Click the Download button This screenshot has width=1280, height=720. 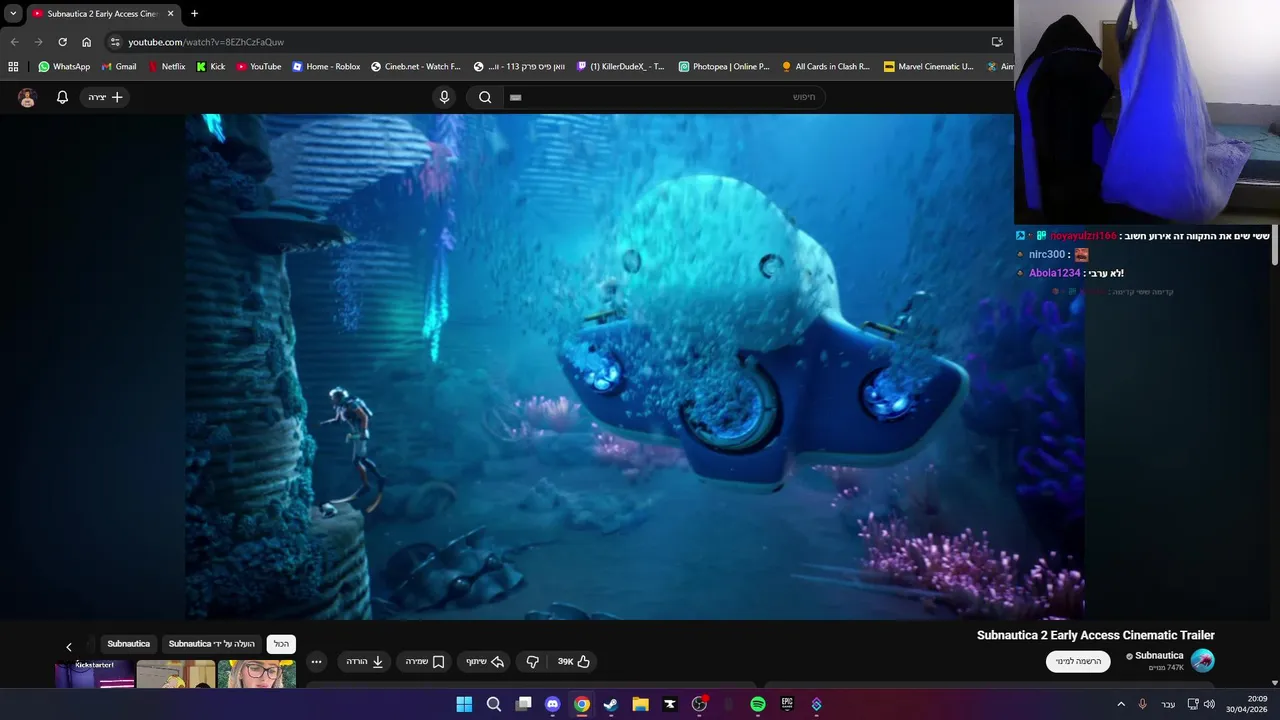coord(365,661)
